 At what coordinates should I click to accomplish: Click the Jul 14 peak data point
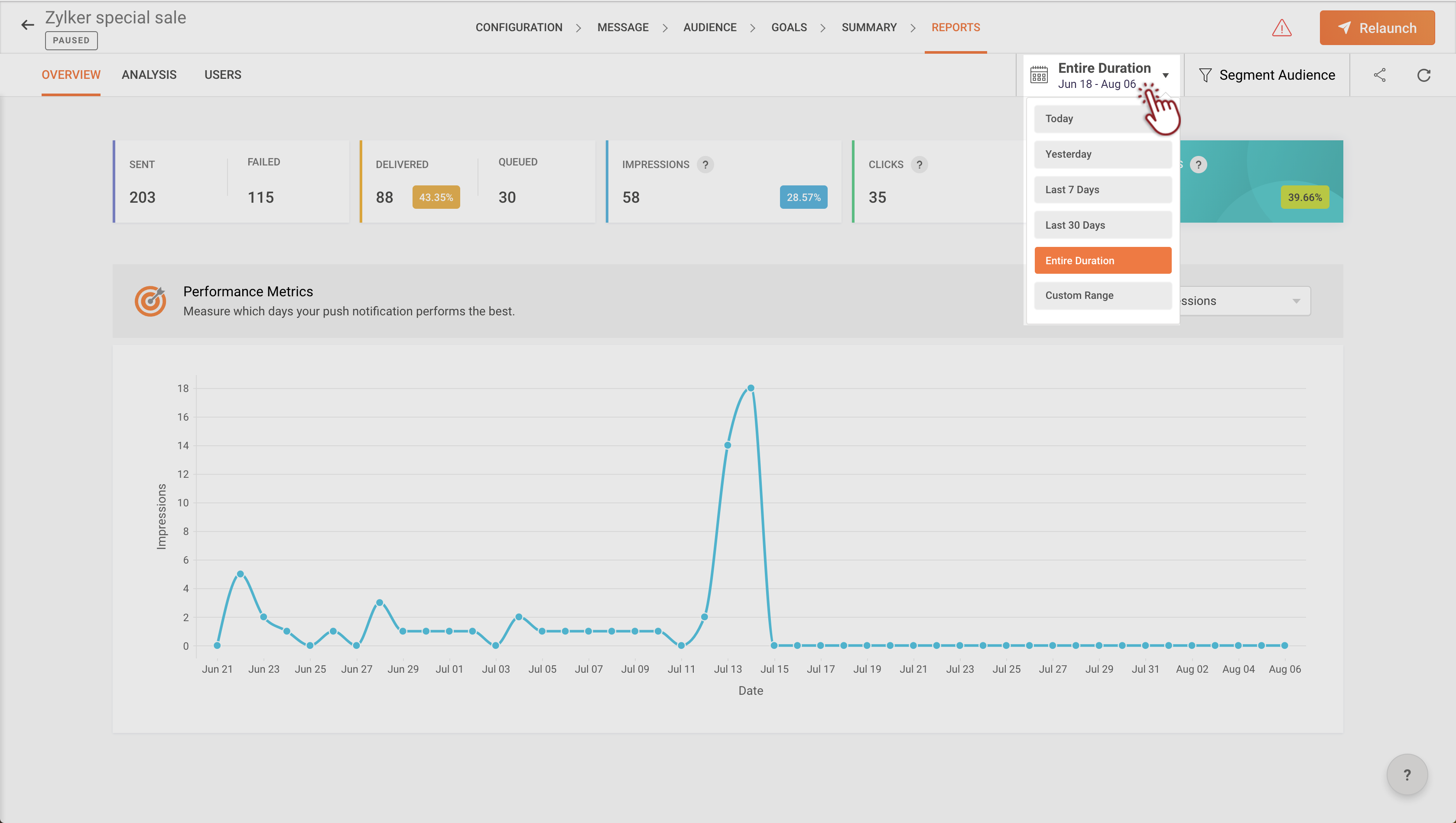click(x=751, y=388)
